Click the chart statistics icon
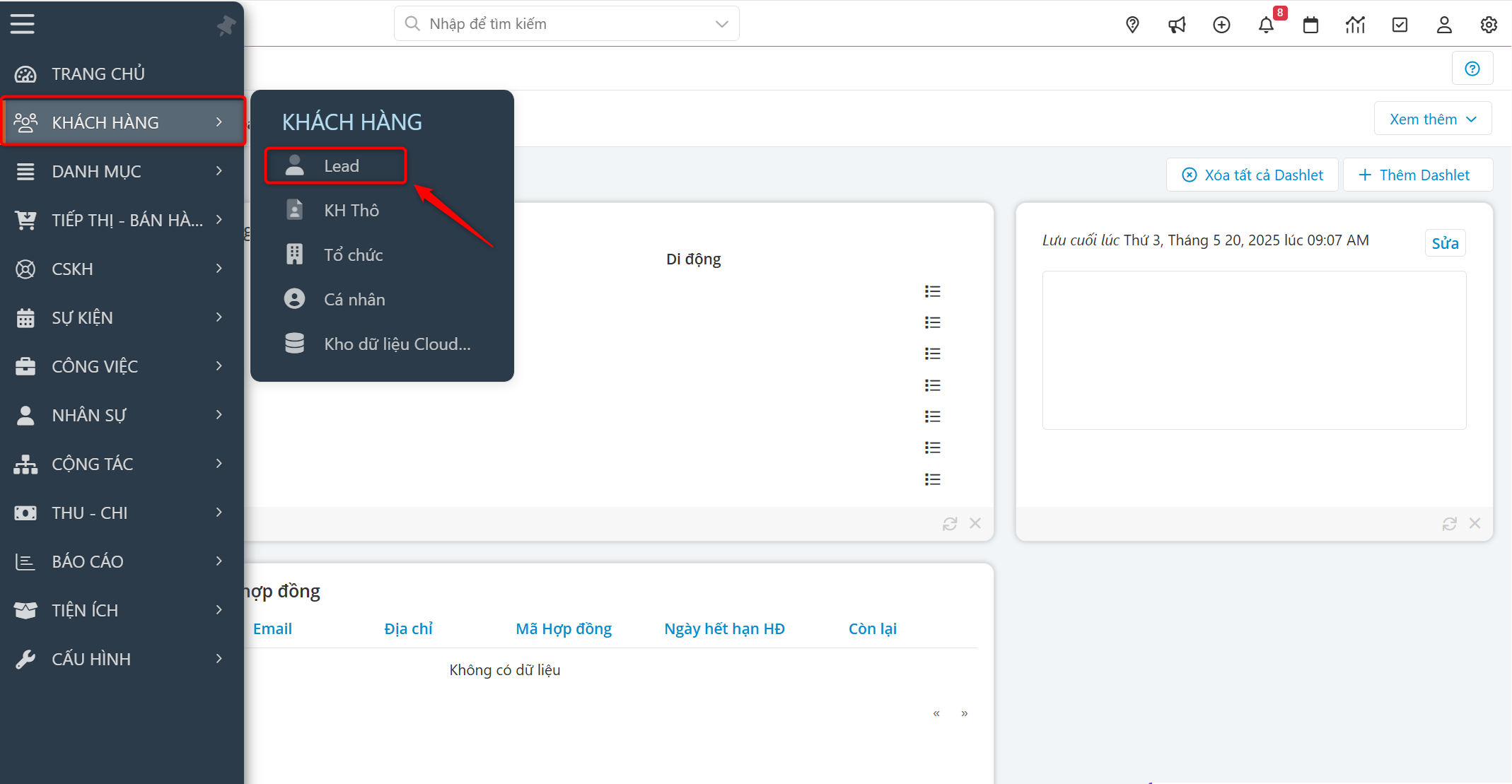1512x784 pixels. pyautogui.click(x=1355, y=25)
